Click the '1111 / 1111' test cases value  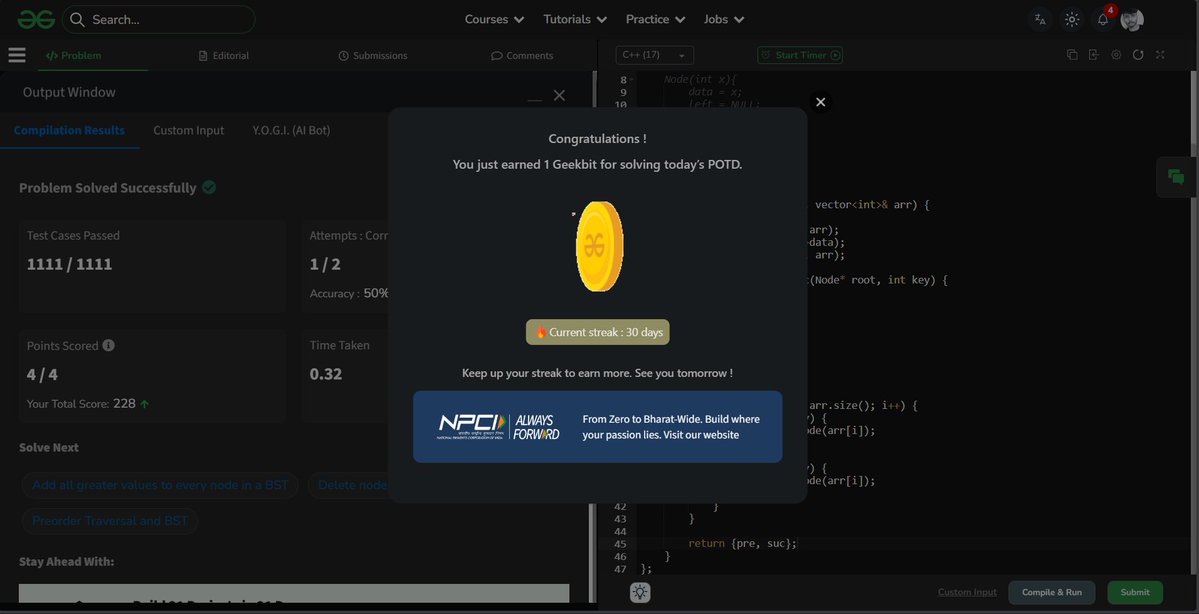[69, 264]
